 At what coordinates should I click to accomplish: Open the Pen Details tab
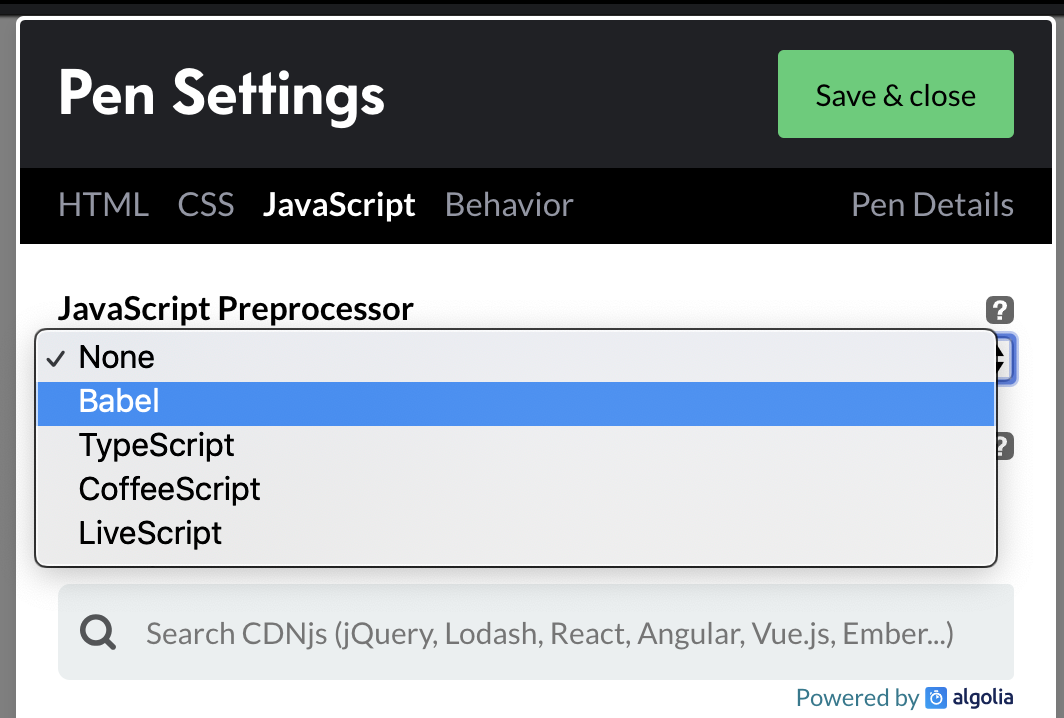[x=932, y=205]
